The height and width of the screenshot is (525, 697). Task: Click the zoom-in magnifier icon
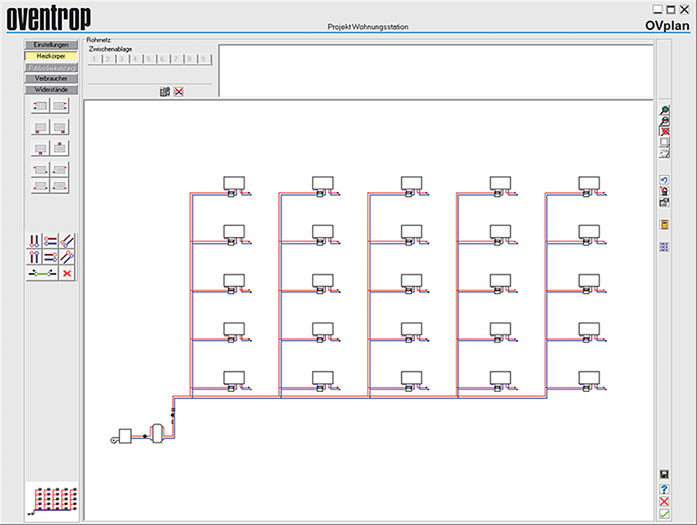(665, 111)
